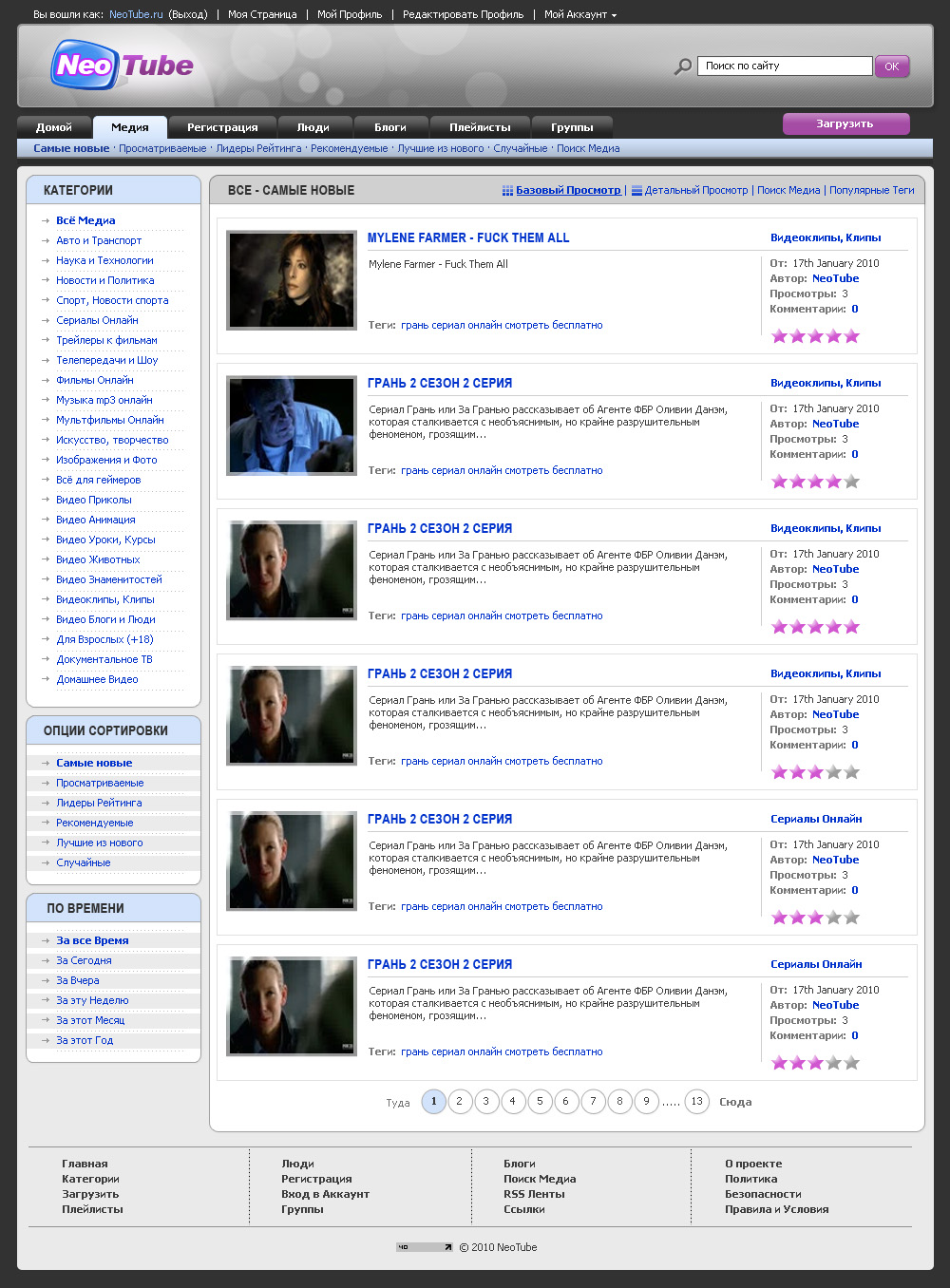Open footer Вход в Аккаунт link

[x=325, y=1194]
